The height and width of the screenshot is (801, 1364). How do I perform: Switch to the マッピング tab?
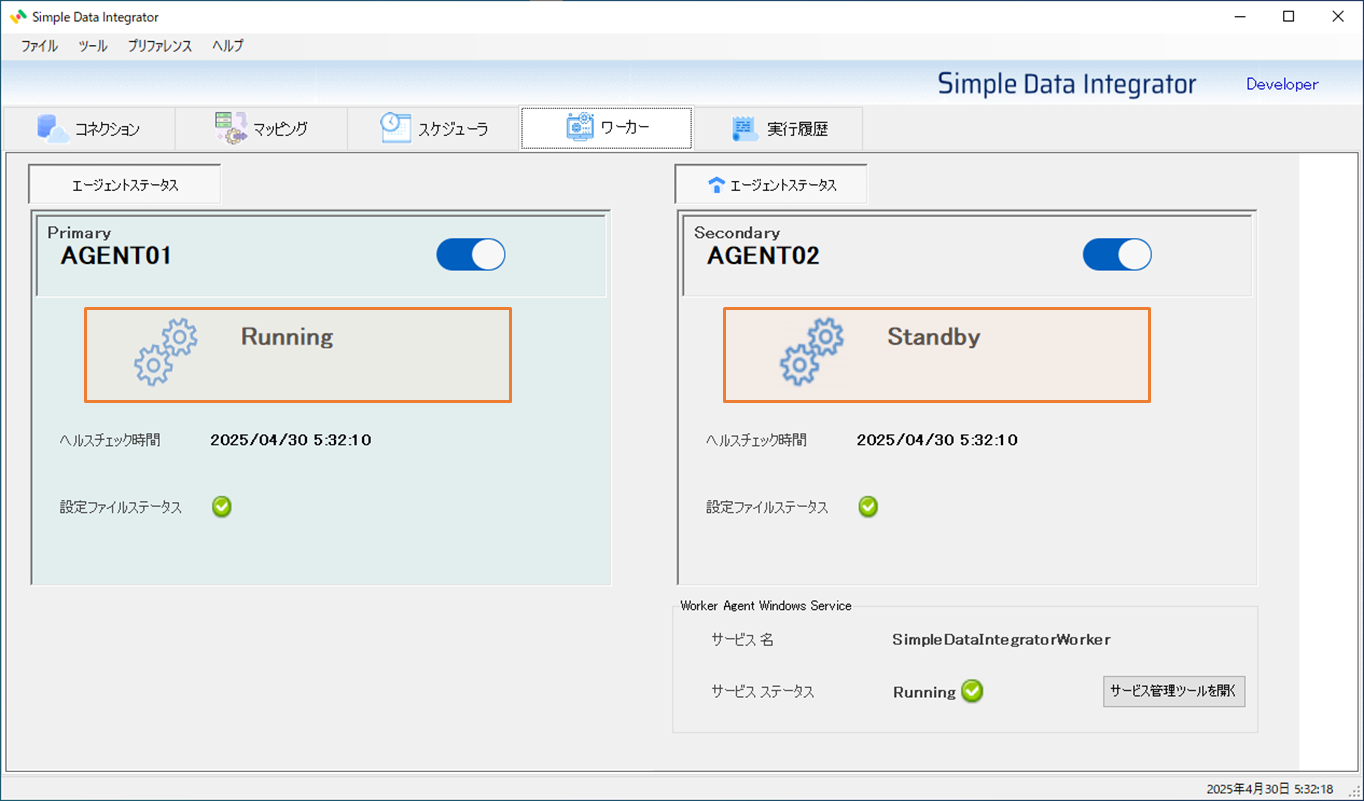(261, 128)
